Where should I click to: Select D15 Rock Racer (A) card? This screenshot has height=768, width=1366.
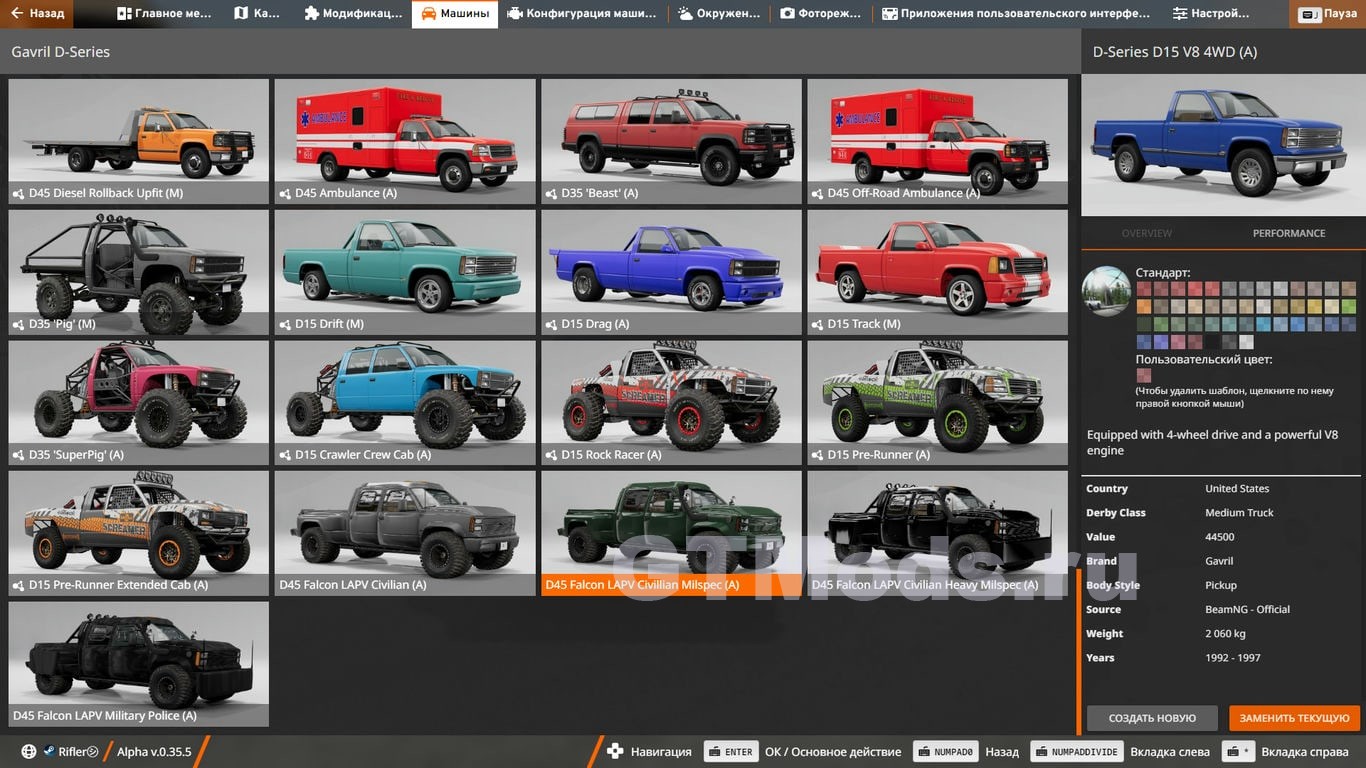[x=671, y=403]
